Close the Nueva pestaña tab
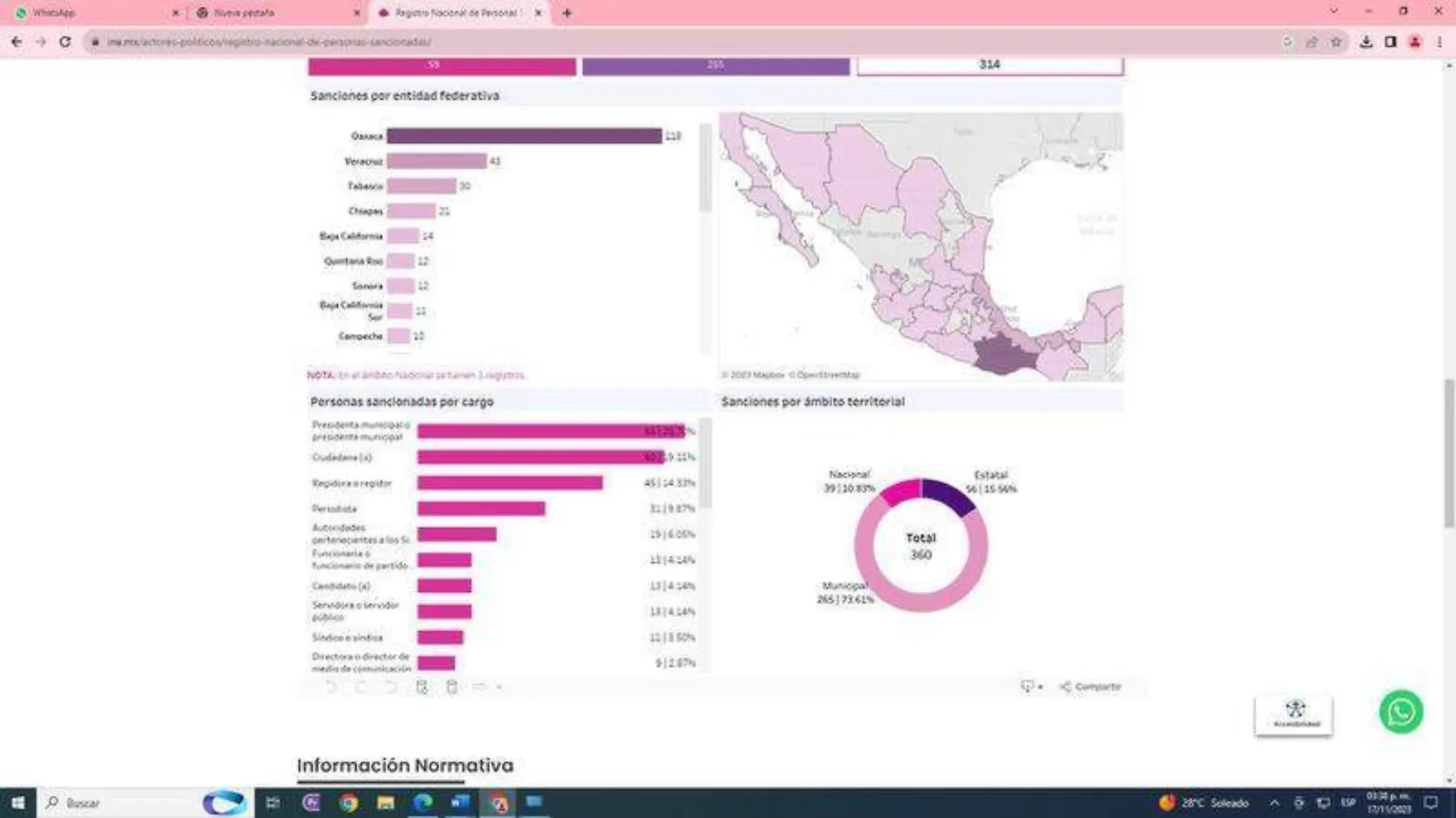This screenshot has height=818, width=1456. 356,13
